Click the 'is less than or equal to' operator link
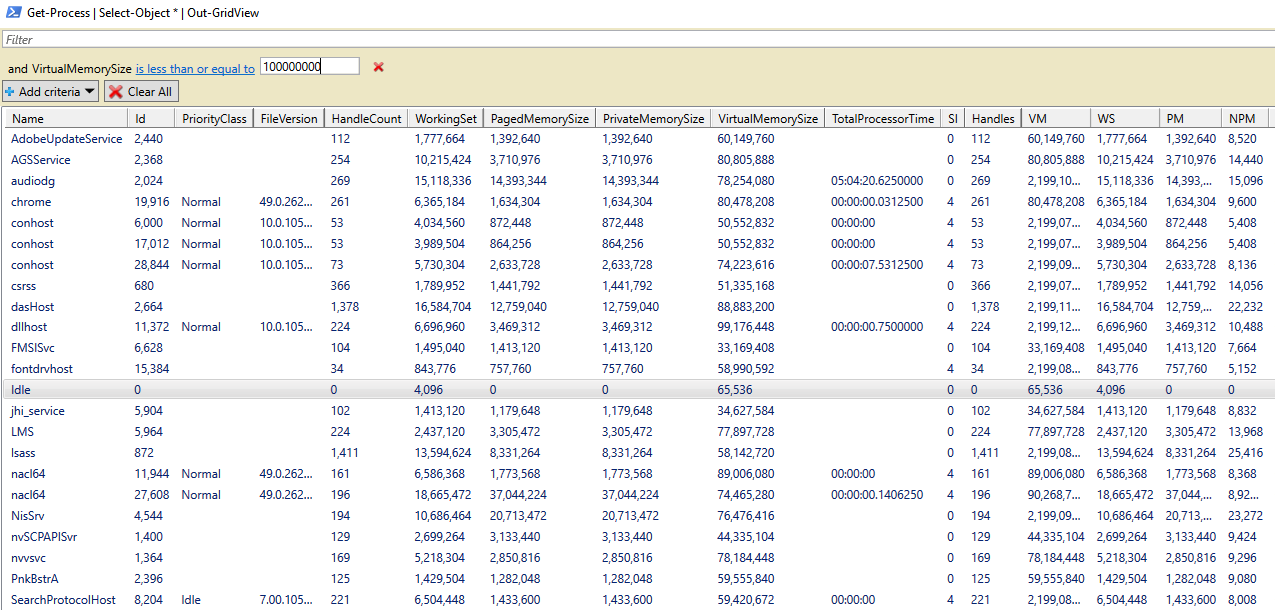Screen dimensions: 1275x610 click(195, 69)
